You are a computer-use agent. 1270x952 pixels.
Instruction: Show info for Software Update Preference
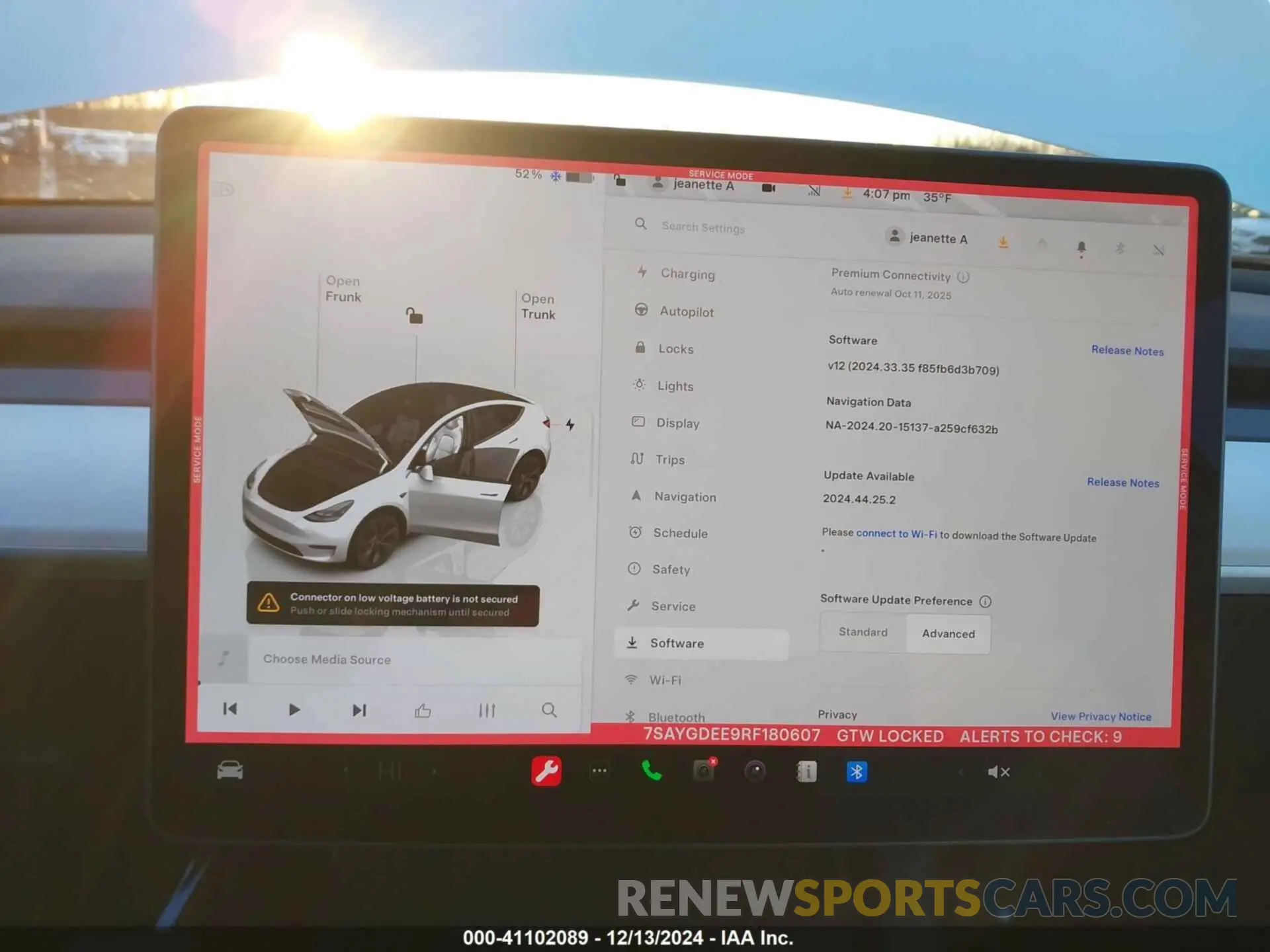[985, 602]
